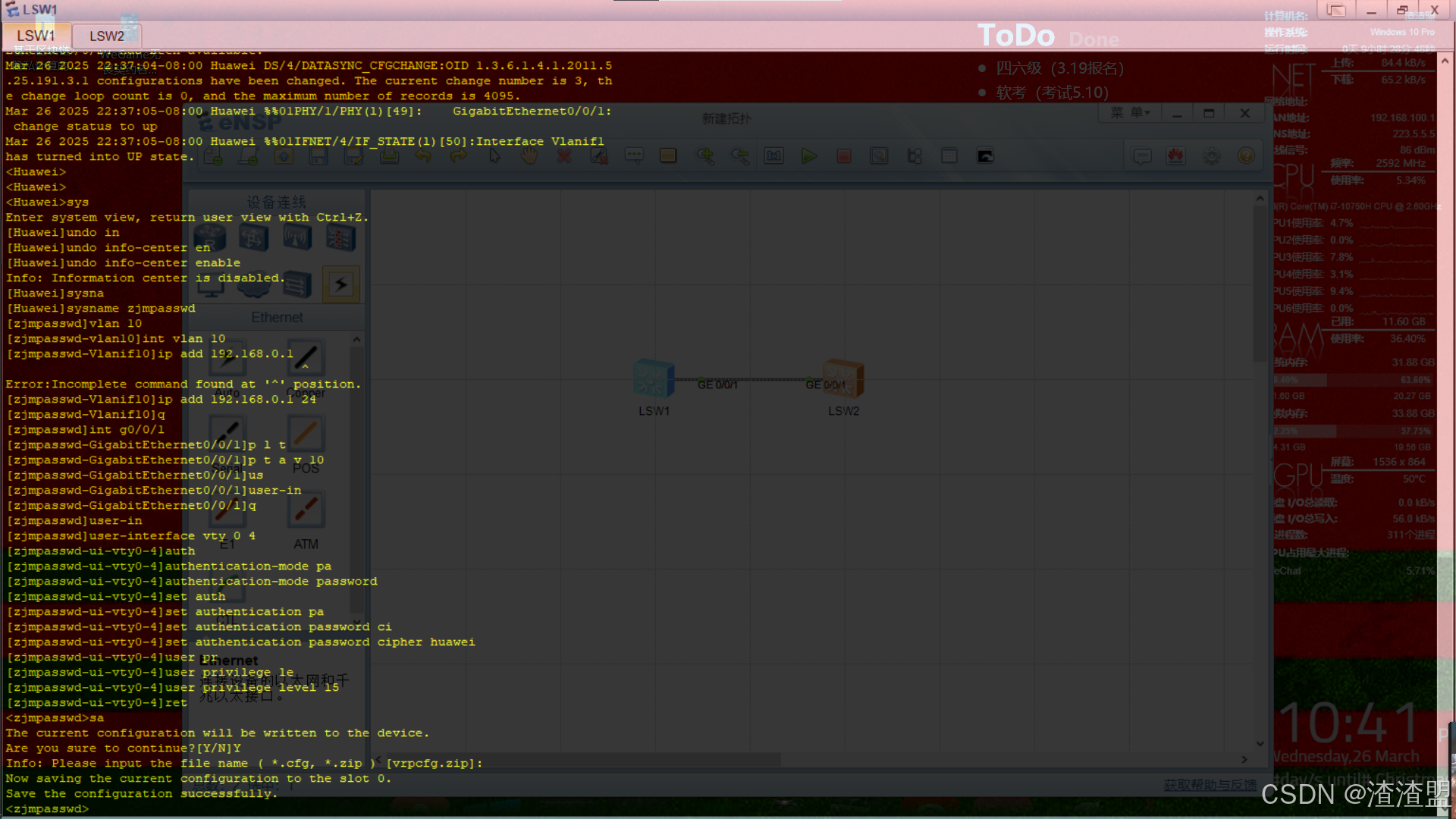Select the lightning-bolt cable connection category

tap(341, 284)
